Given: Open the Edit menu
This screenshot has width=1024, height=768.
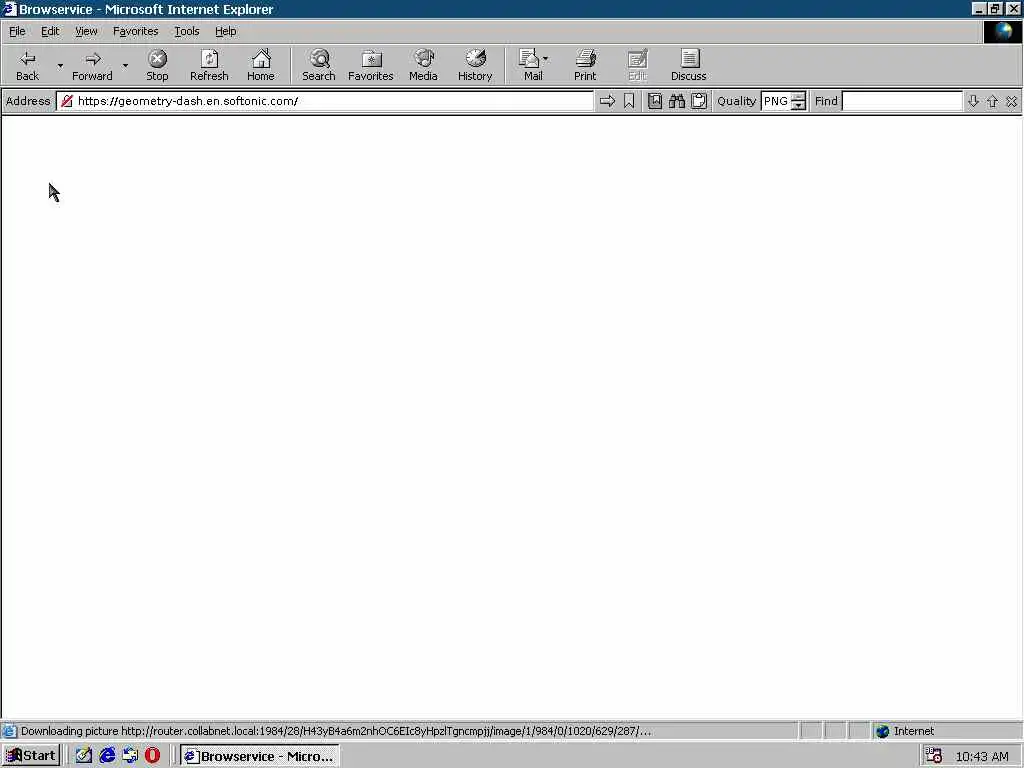Looking at the screenshot, I should [50, 31].
